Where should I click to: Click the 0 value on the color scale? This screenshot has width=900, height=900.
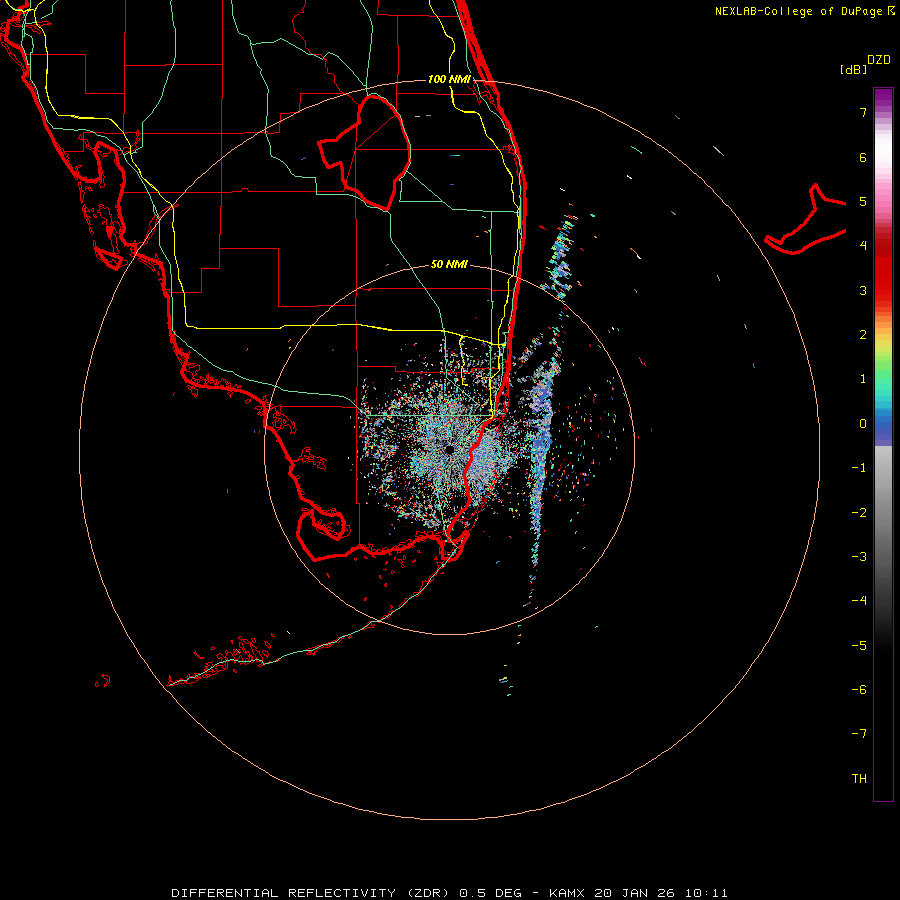pyautogui.click(x=863, y=424)
